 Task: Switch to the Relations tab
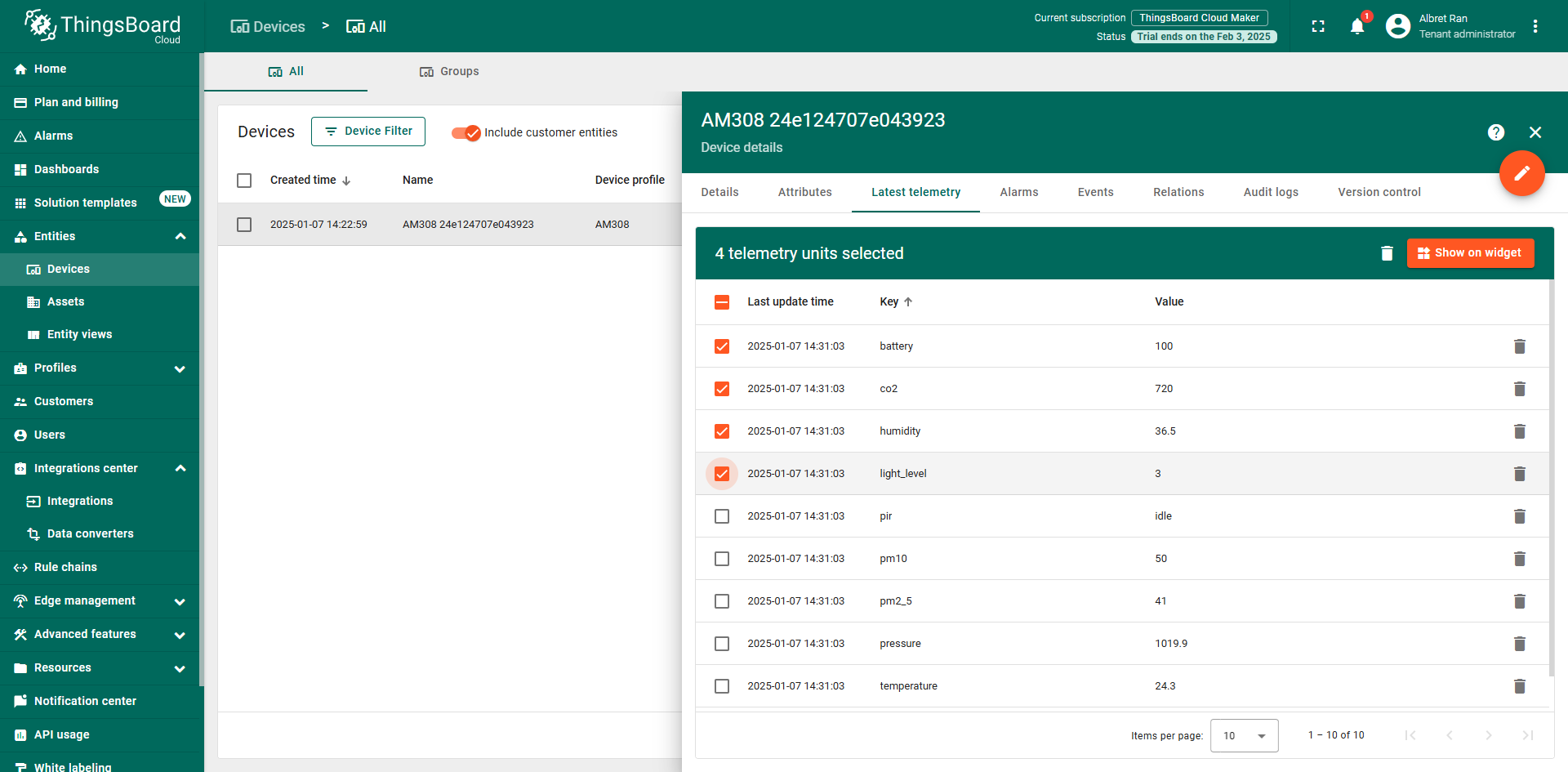[x=1178, y=193]
